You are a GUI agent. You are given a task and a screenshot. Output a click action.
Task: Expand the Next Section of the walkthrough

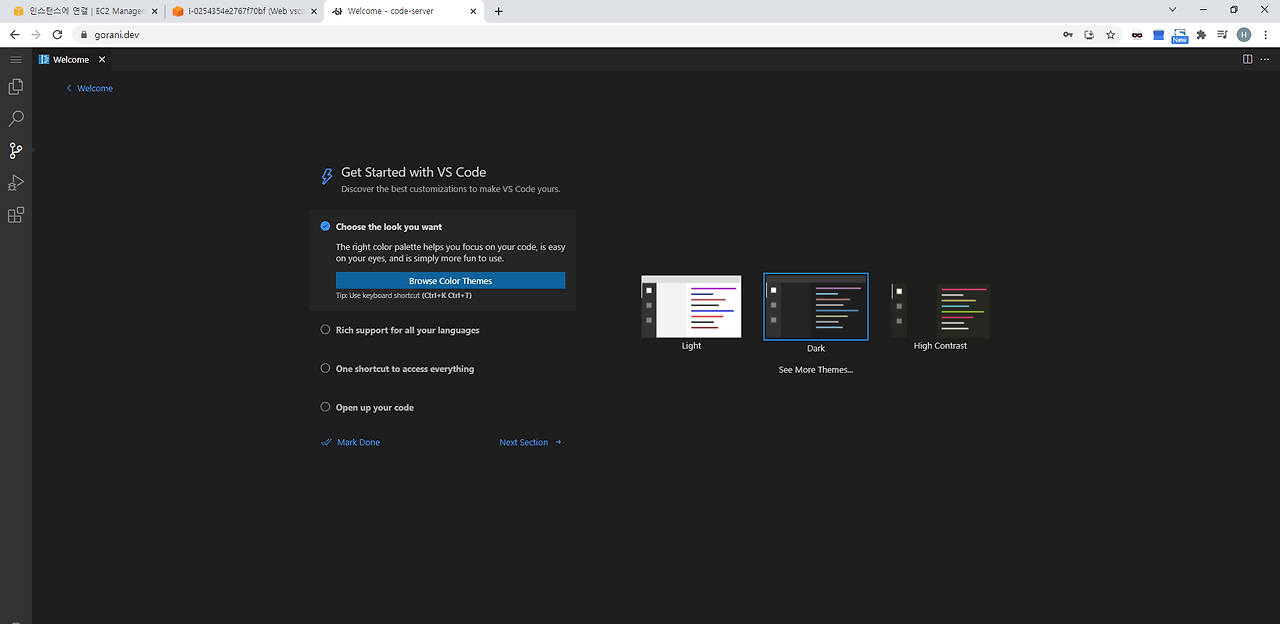pyautogui.click(x=523, y=441)
